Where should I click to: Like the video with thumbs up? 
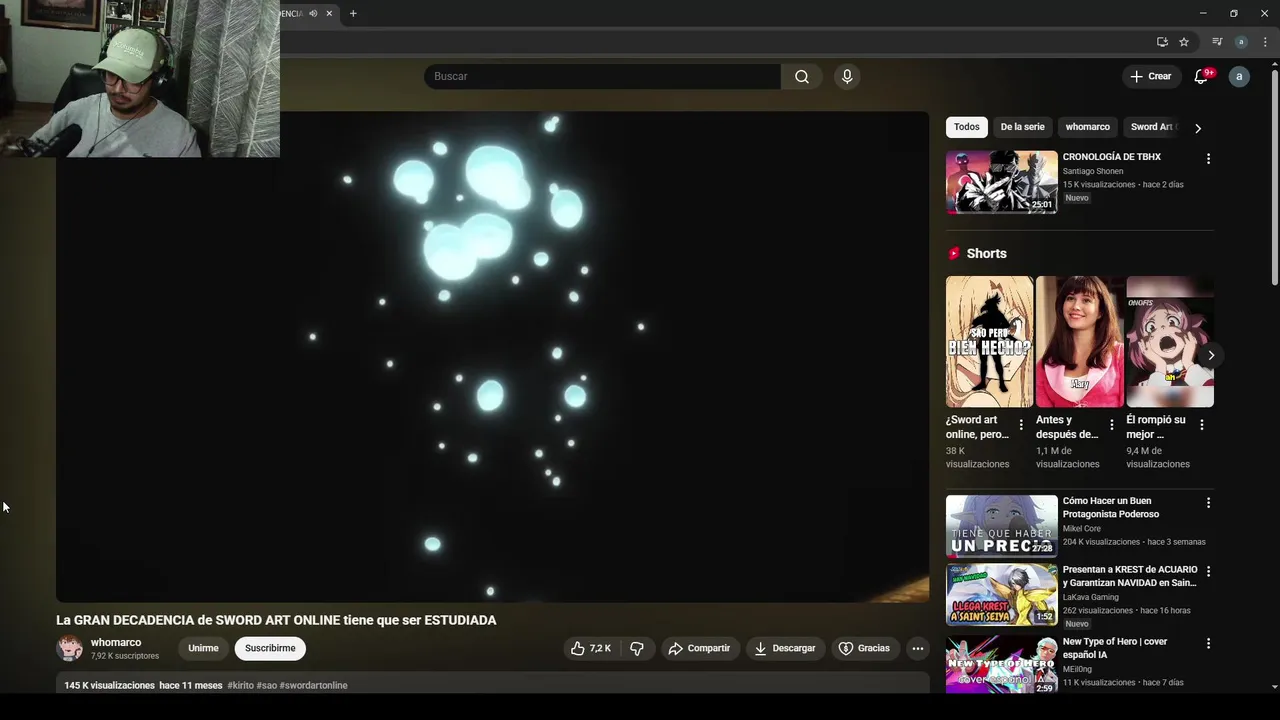coord(590,648)
